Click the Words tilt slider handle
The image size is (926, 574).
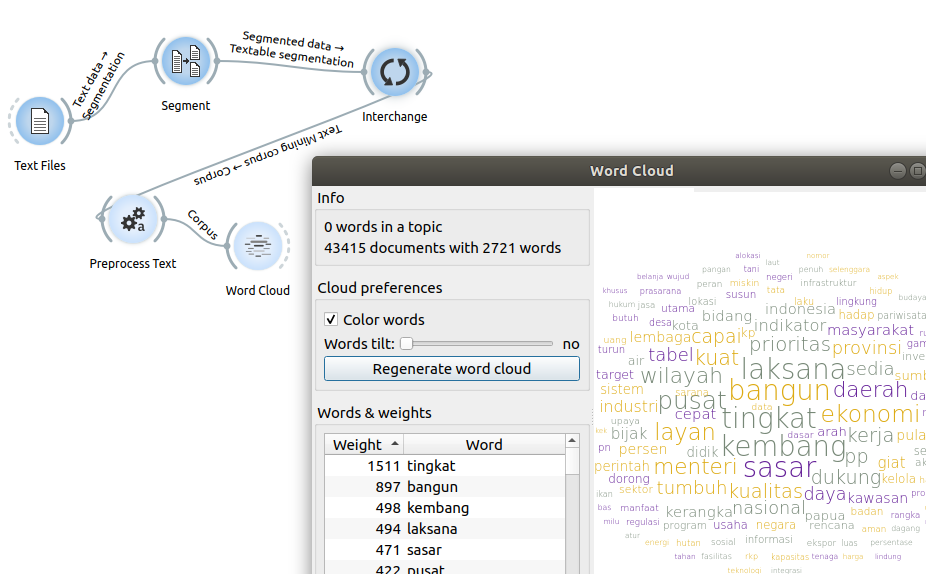[406, 344]
